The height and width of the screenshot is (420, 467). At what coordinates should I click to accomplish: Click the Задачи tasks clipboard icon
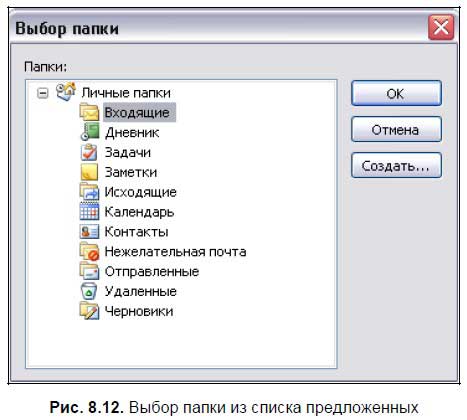click(89, 152)
